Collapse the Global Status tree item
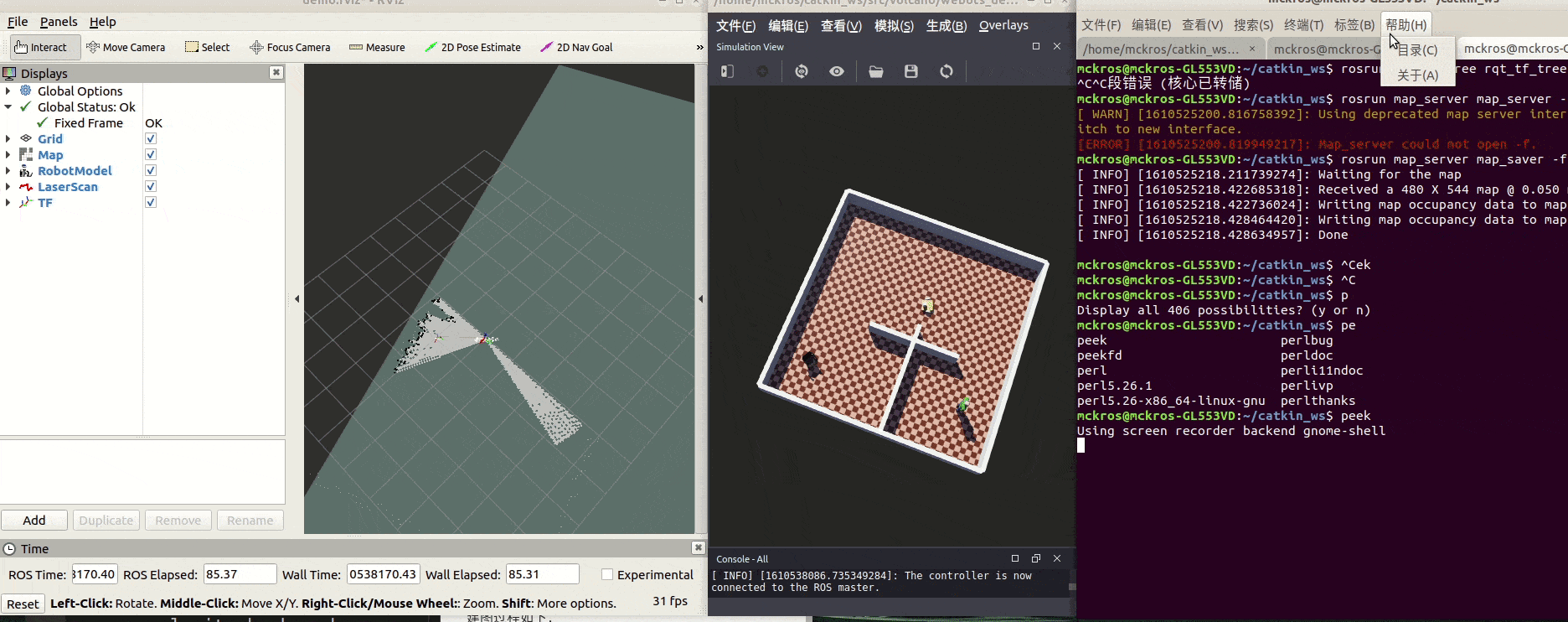 point(8,106)
